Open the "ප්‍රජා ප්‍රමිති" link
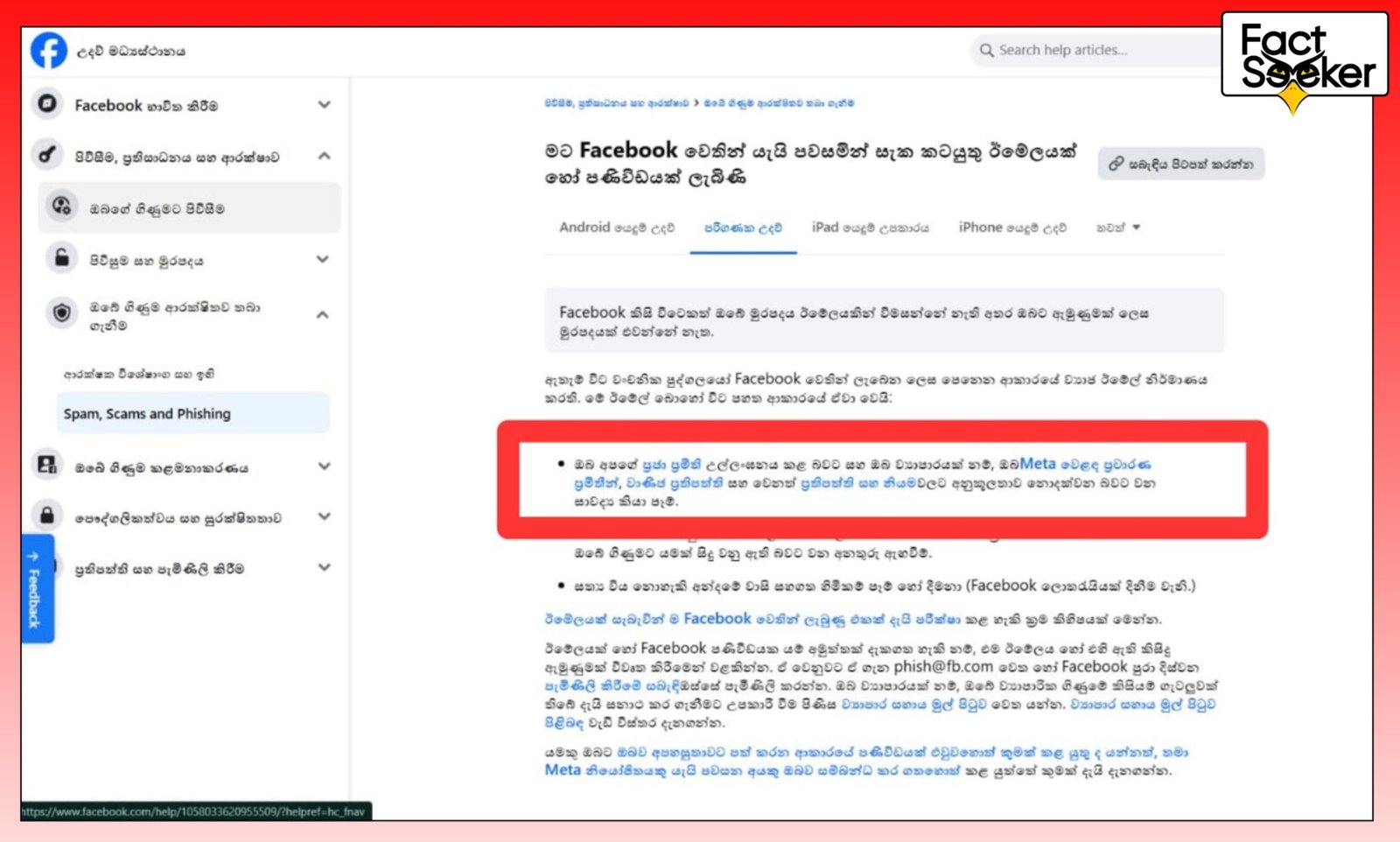 pos(672,464)
